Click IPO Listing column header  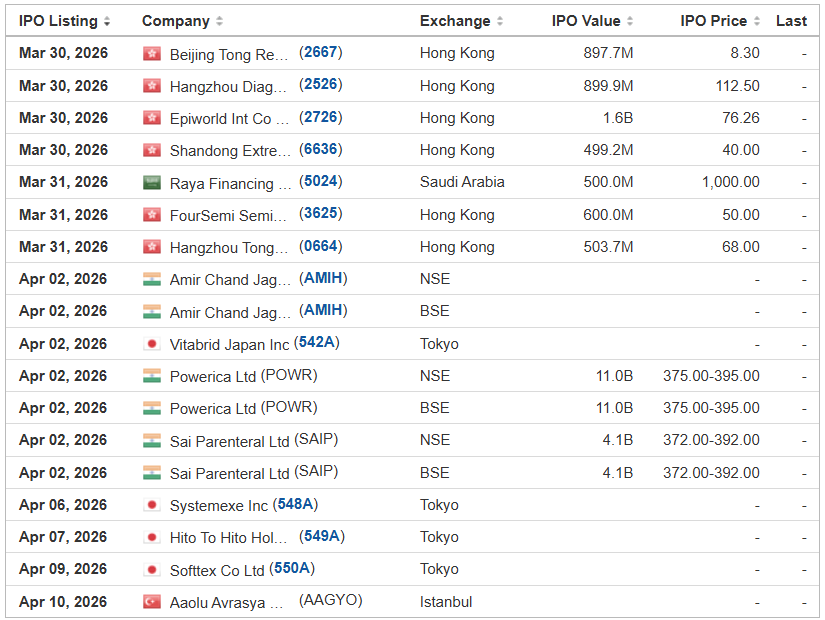(64, 21)
